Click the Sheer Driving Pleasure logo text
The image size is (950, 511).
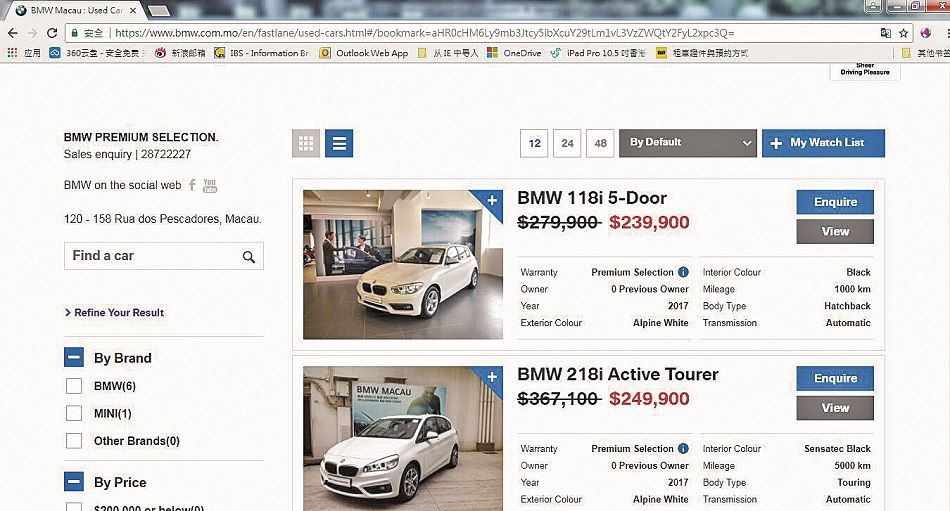pyautogui.click(x=865, y=69)
